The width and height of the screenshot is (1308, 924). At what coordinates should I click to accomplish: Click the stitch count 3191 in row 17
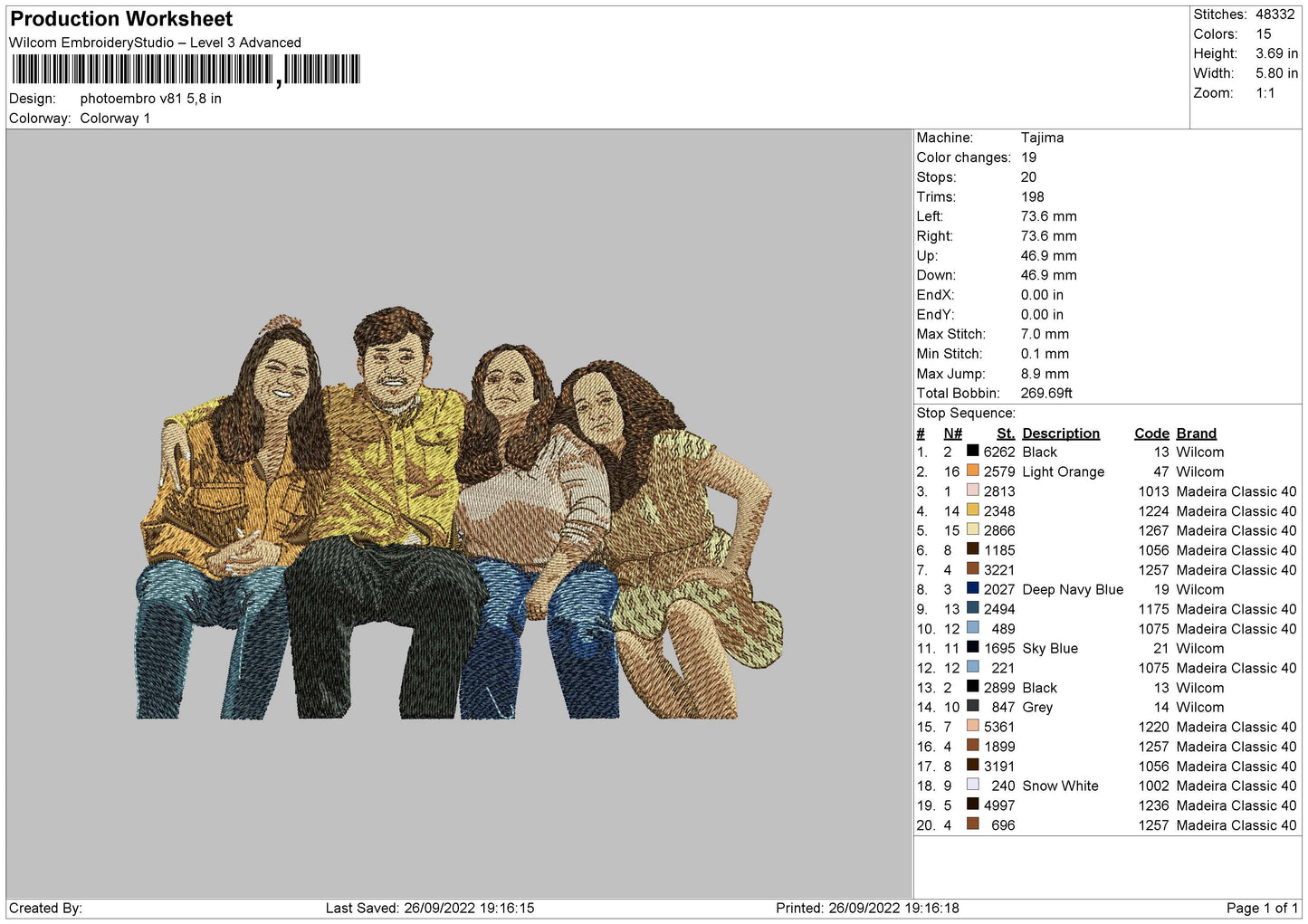point(999,766)
